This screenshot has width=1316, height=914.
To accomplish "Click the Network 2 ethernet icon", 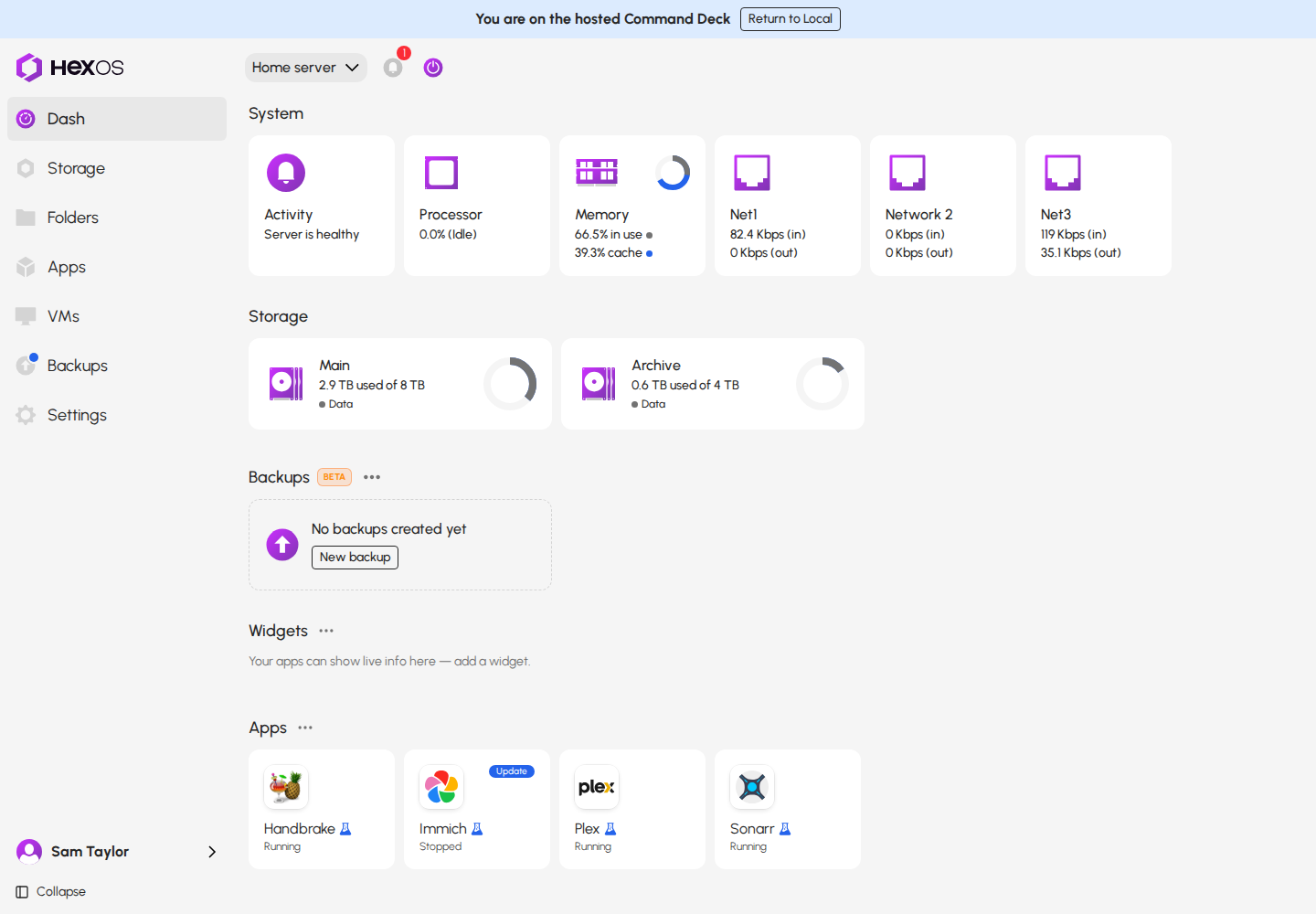I will (x=907, y=173).
